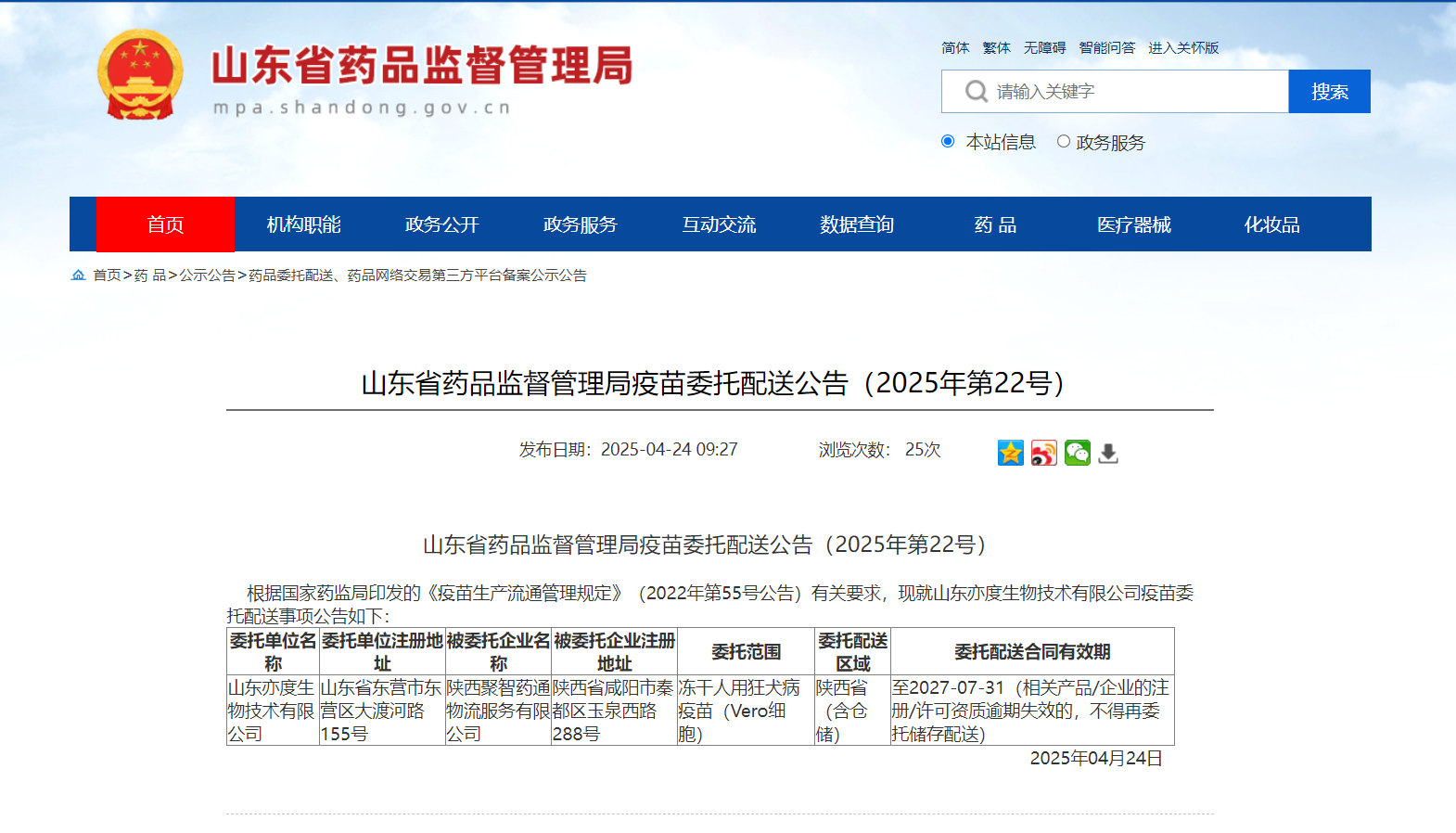Select the 政务服务 radio button
1456x833 pixels.
[x=1064, y=141]
